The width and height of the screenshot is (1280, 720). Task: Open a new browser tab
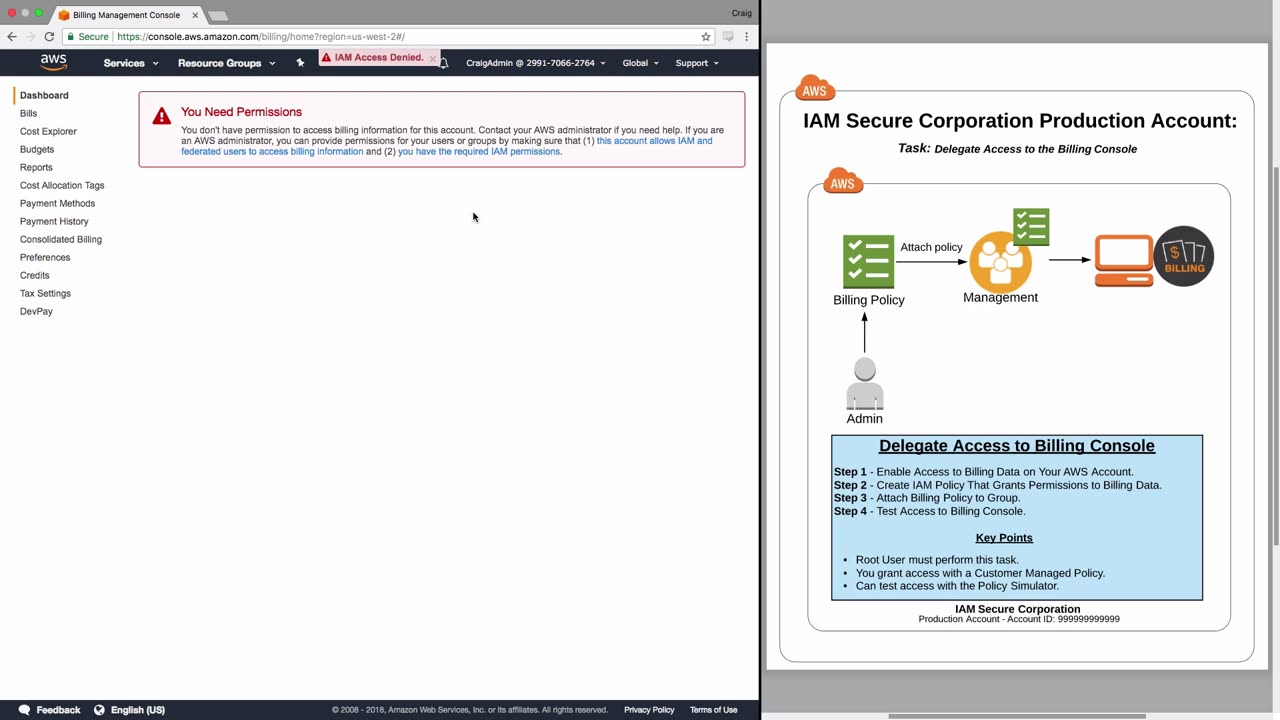click(218, 16)
